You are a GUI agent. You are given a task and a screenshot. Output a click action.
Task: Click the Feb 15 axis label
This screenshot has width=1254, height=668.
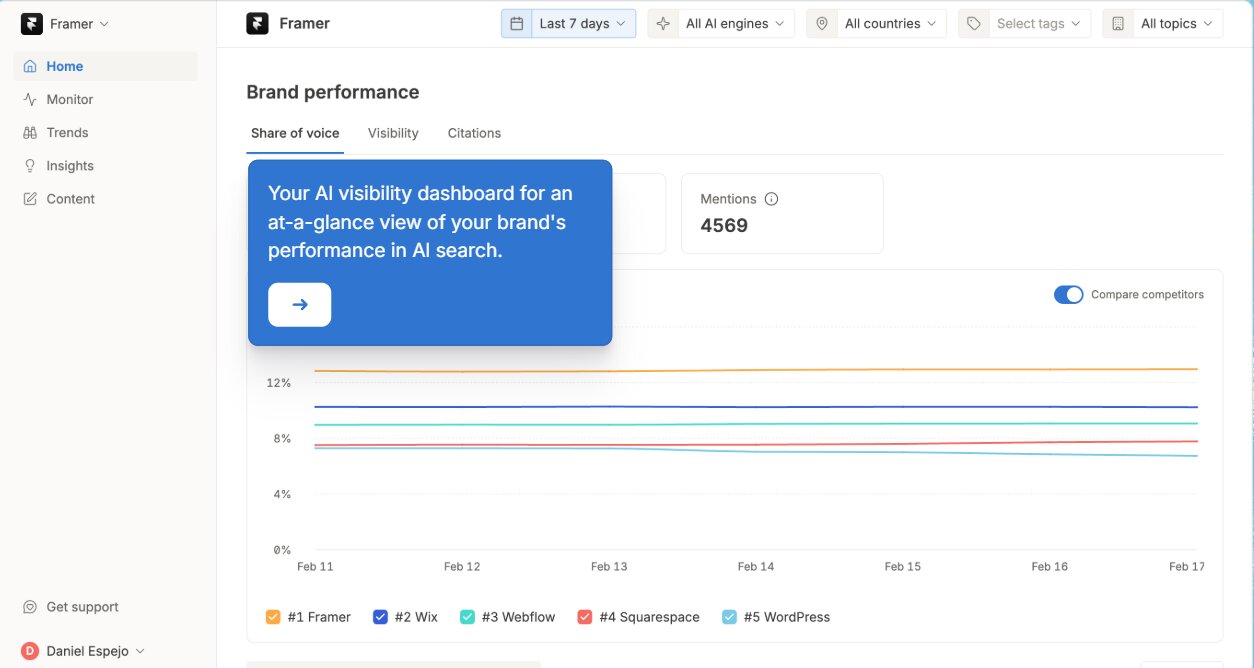pos(903,566)
